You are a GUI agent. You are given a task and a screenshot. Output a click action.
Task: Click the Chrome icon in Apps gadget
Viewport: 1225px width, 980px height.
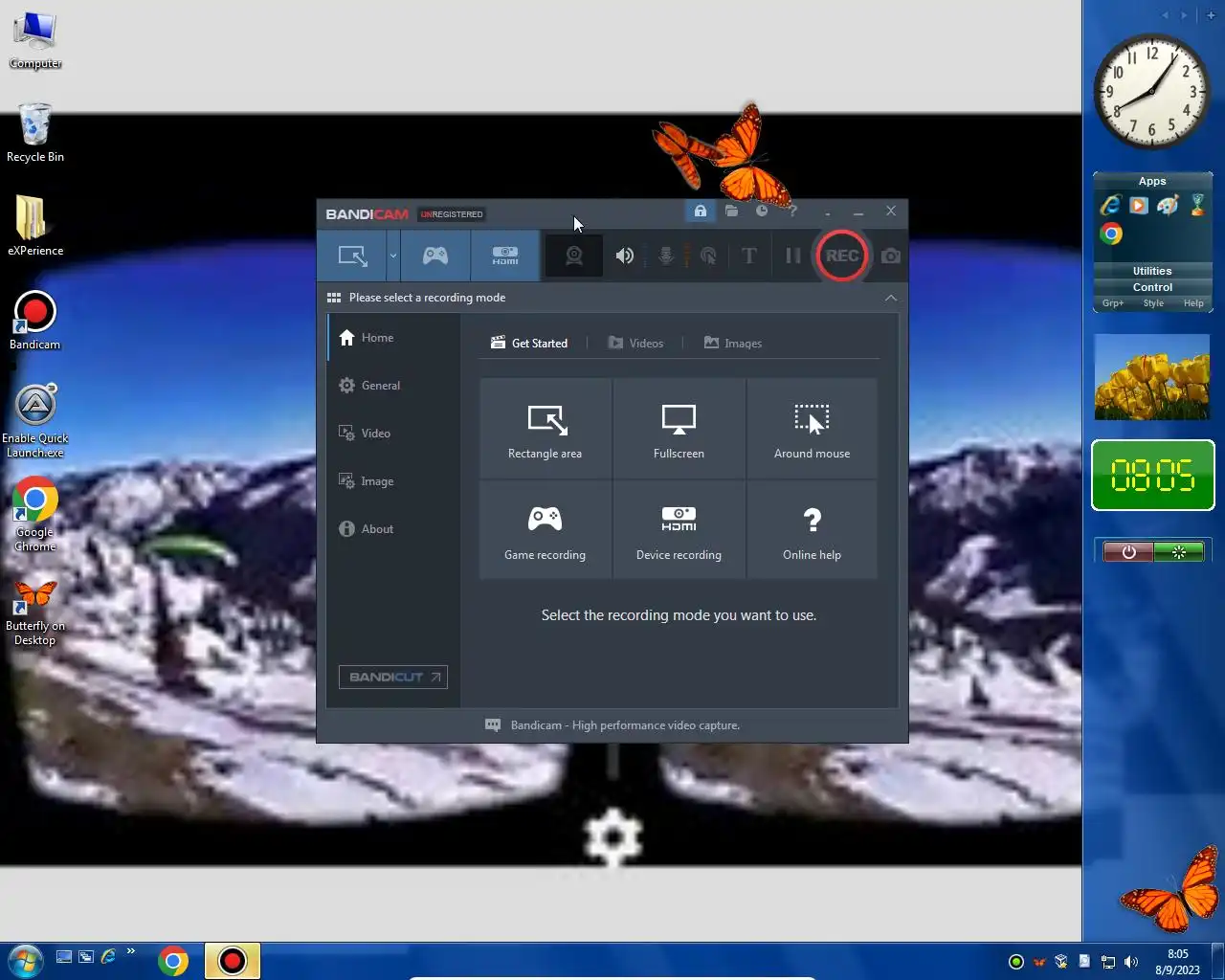(1111, 234)
